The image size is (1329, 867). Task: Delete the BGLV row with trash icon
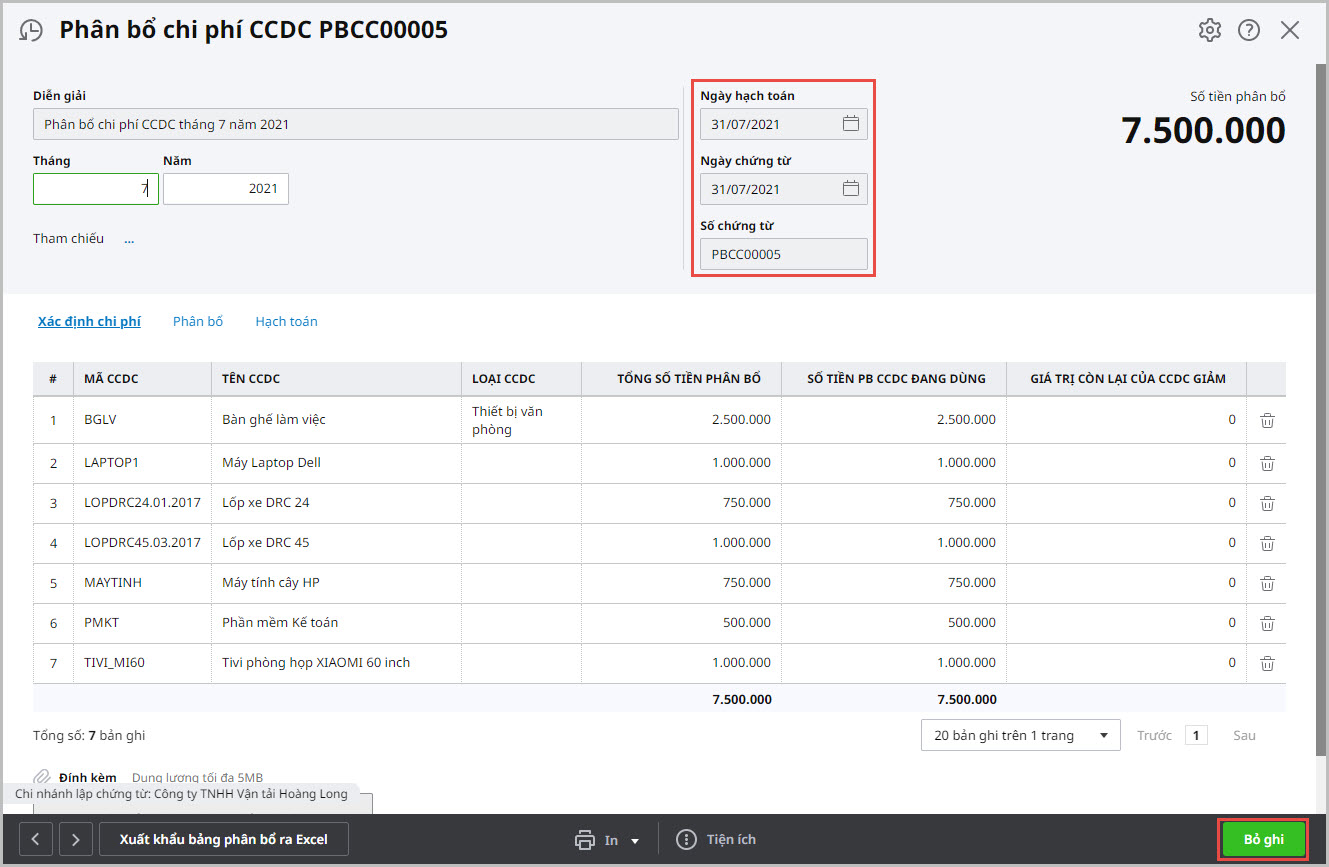[x=1267, y=421]
